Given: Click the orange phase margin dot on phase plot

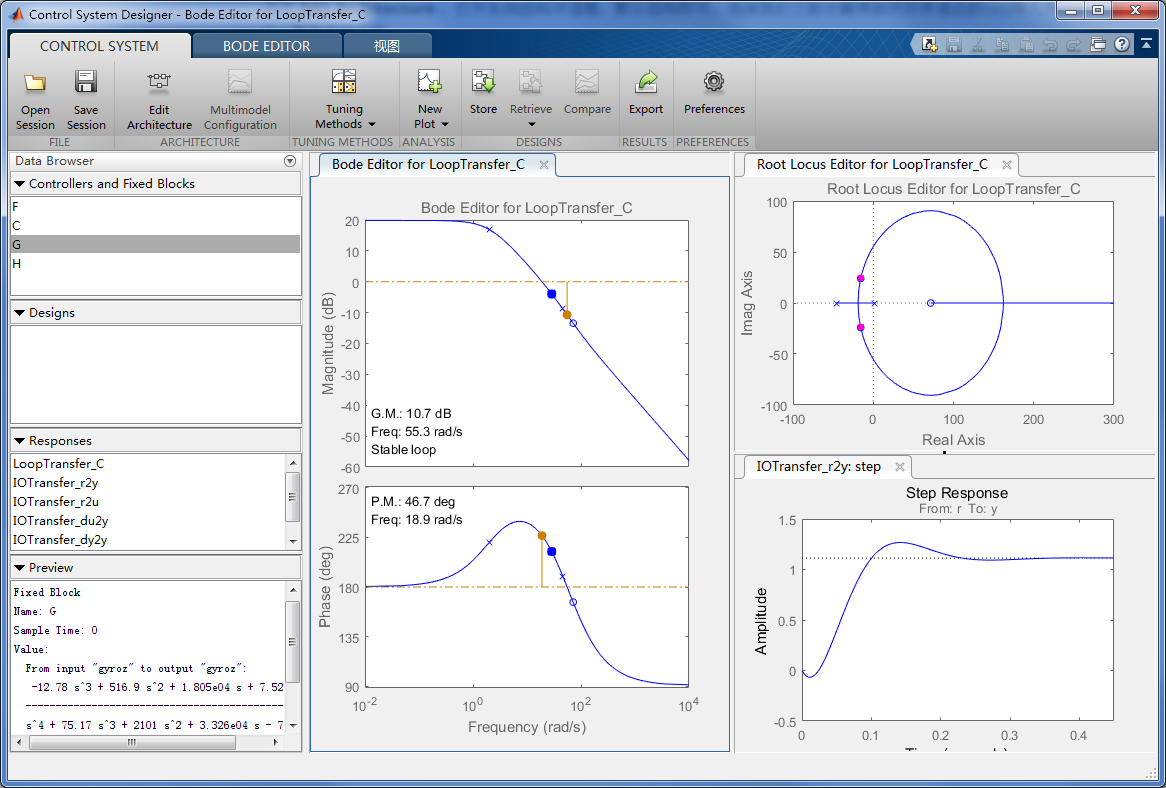Looking at the screenshot, I should pos(542,535).
